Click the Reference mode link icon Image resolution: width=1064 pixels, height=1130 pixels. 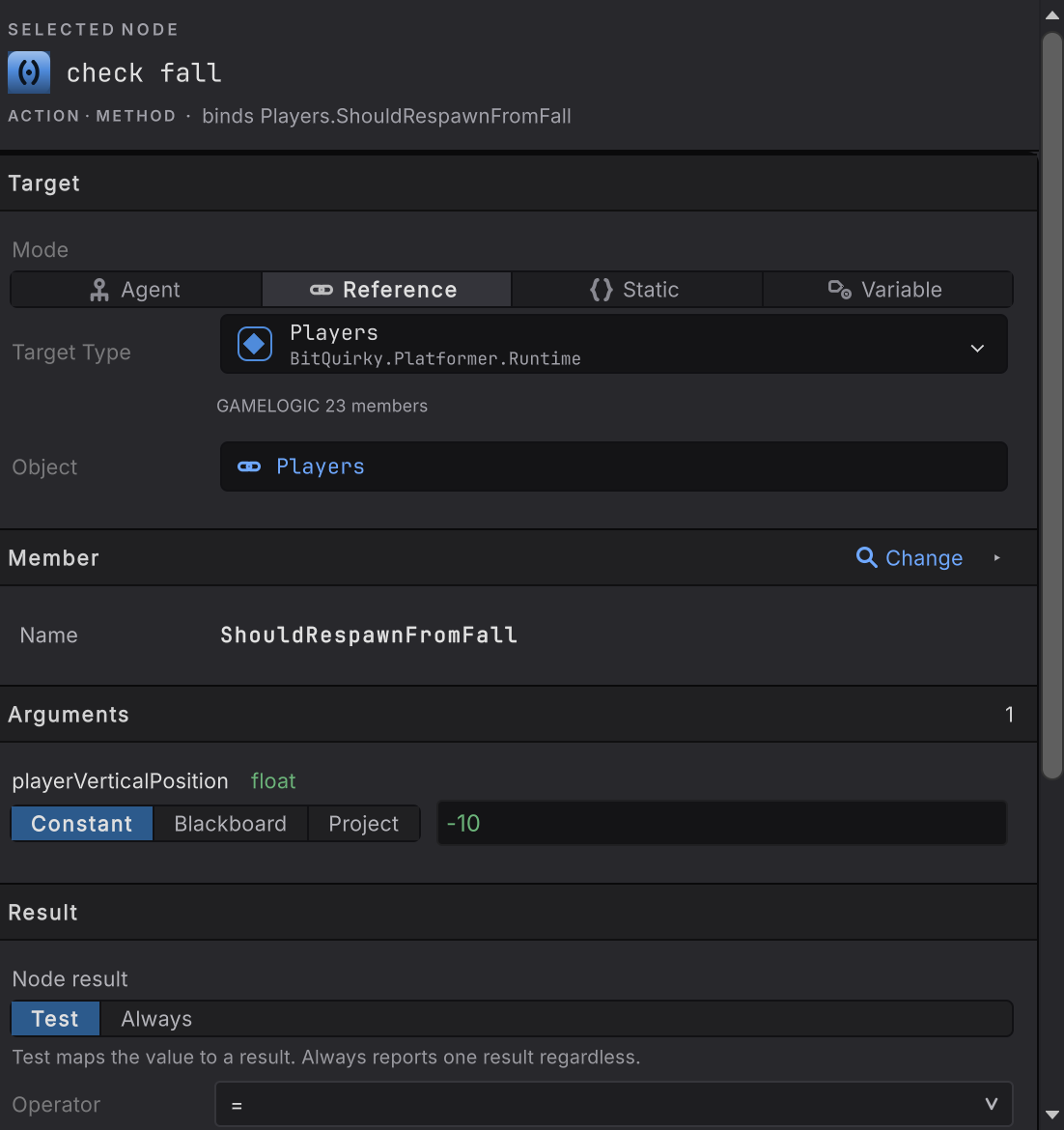coord(322,290)
